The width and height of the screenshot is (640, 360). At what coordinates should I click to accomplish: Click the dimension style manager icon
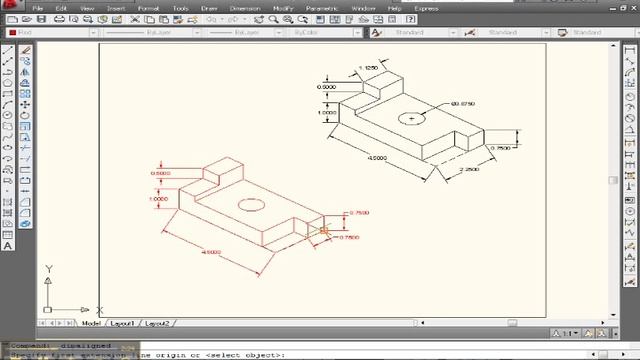tap(470, 33)
